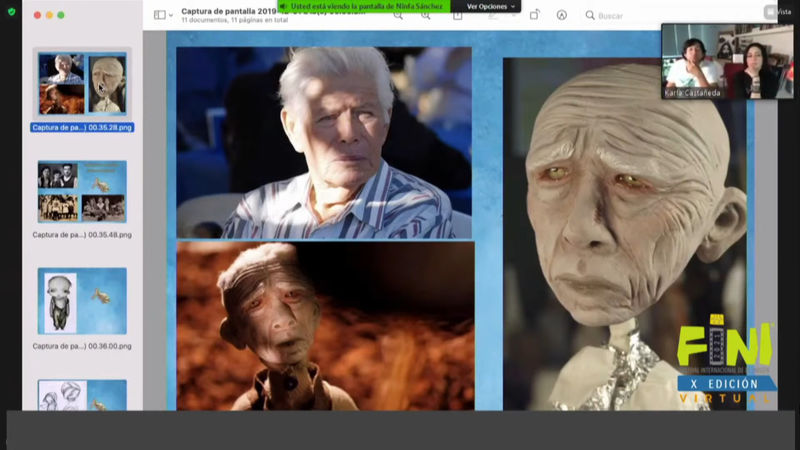This screenshot has height=450, width=800.
Task: Click the label 'Captura de pa...) 00.35.48.png'
Action: tap(82, 235)
